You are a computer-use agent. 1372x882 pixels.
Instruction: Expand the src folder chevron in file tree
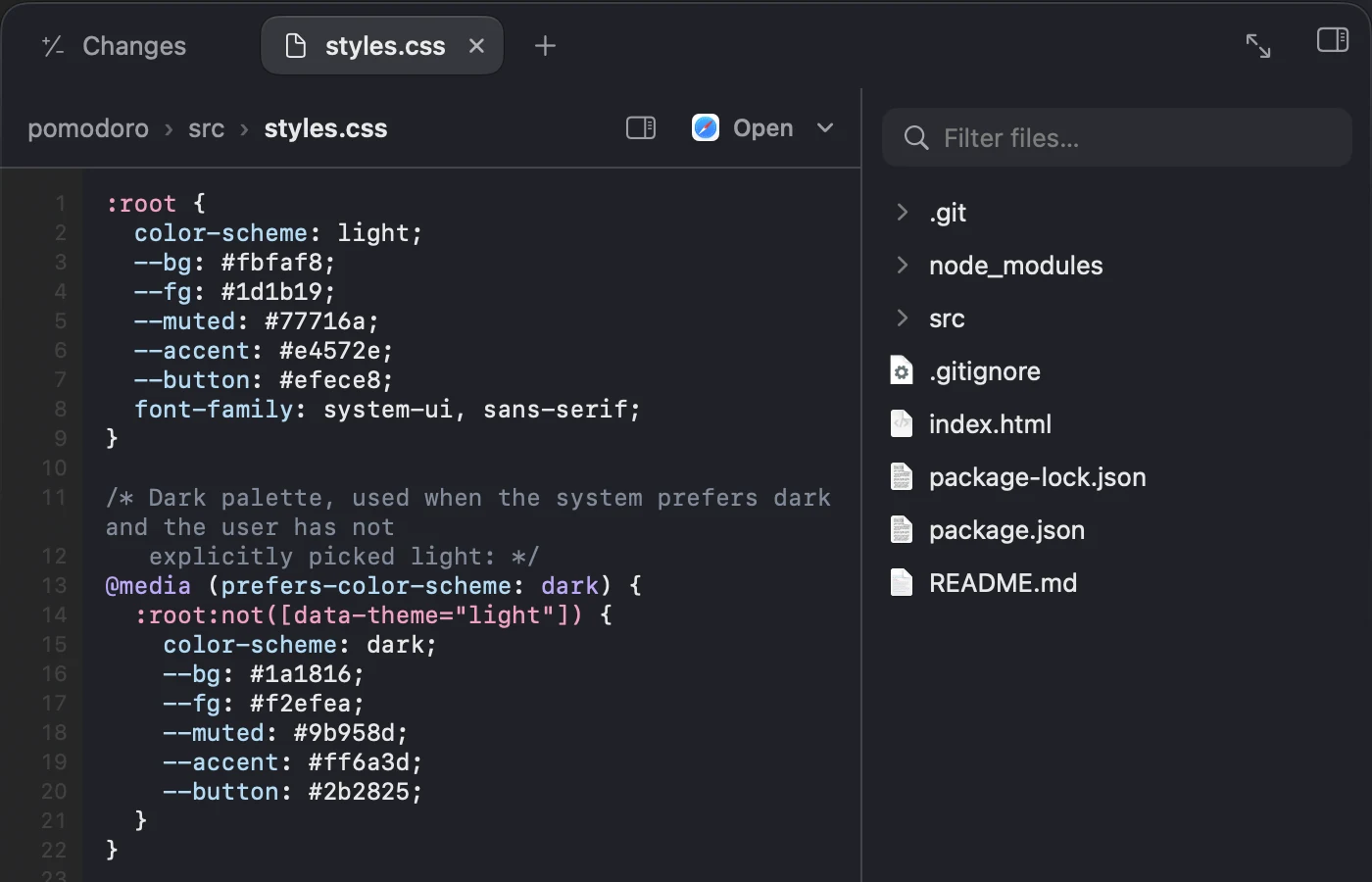click(903, 318)
